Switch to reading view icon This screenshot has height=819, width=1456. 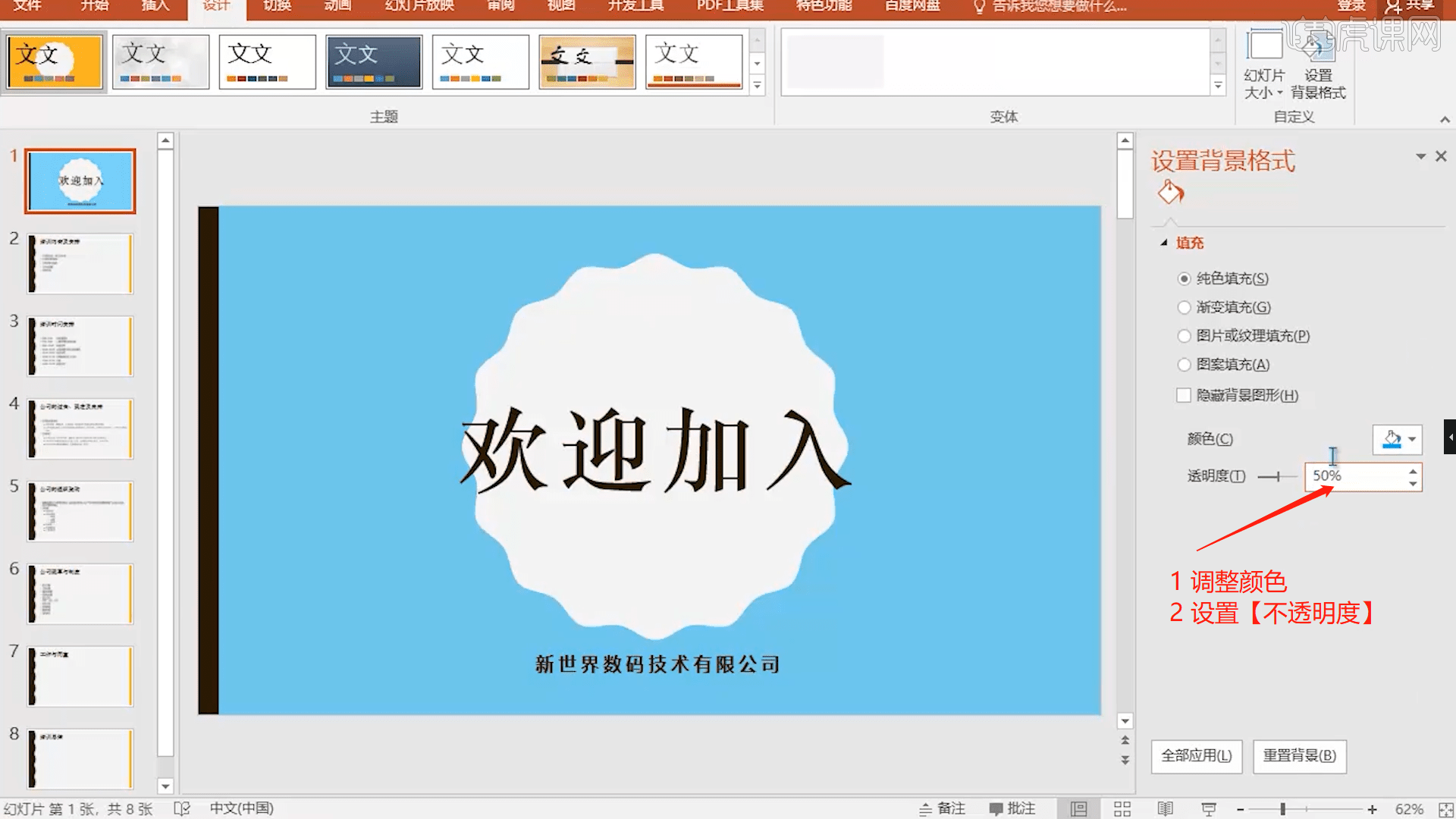point(1166,809)
